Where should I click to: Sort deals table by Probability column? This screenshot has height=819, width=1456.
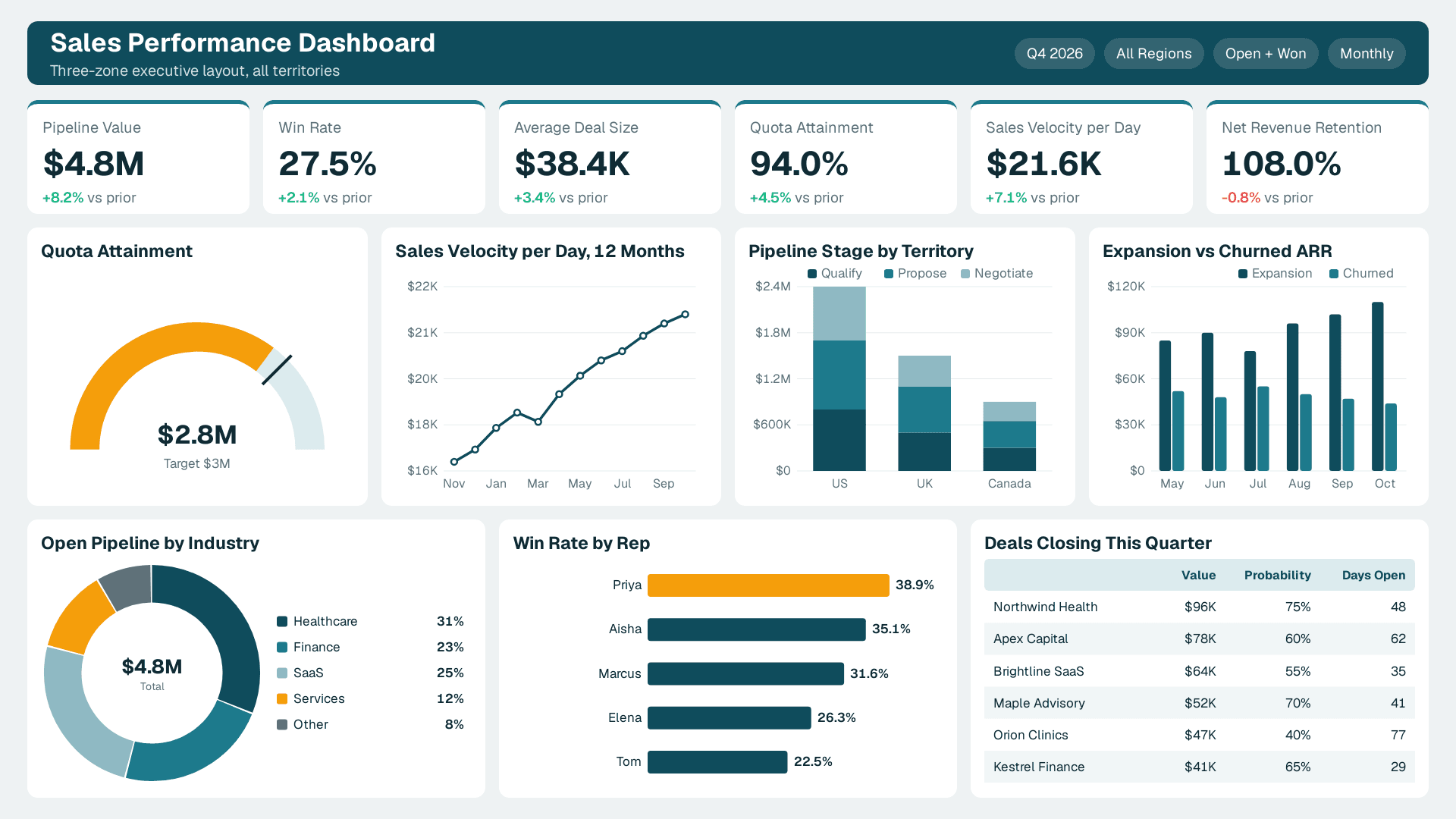[1277, 576]
